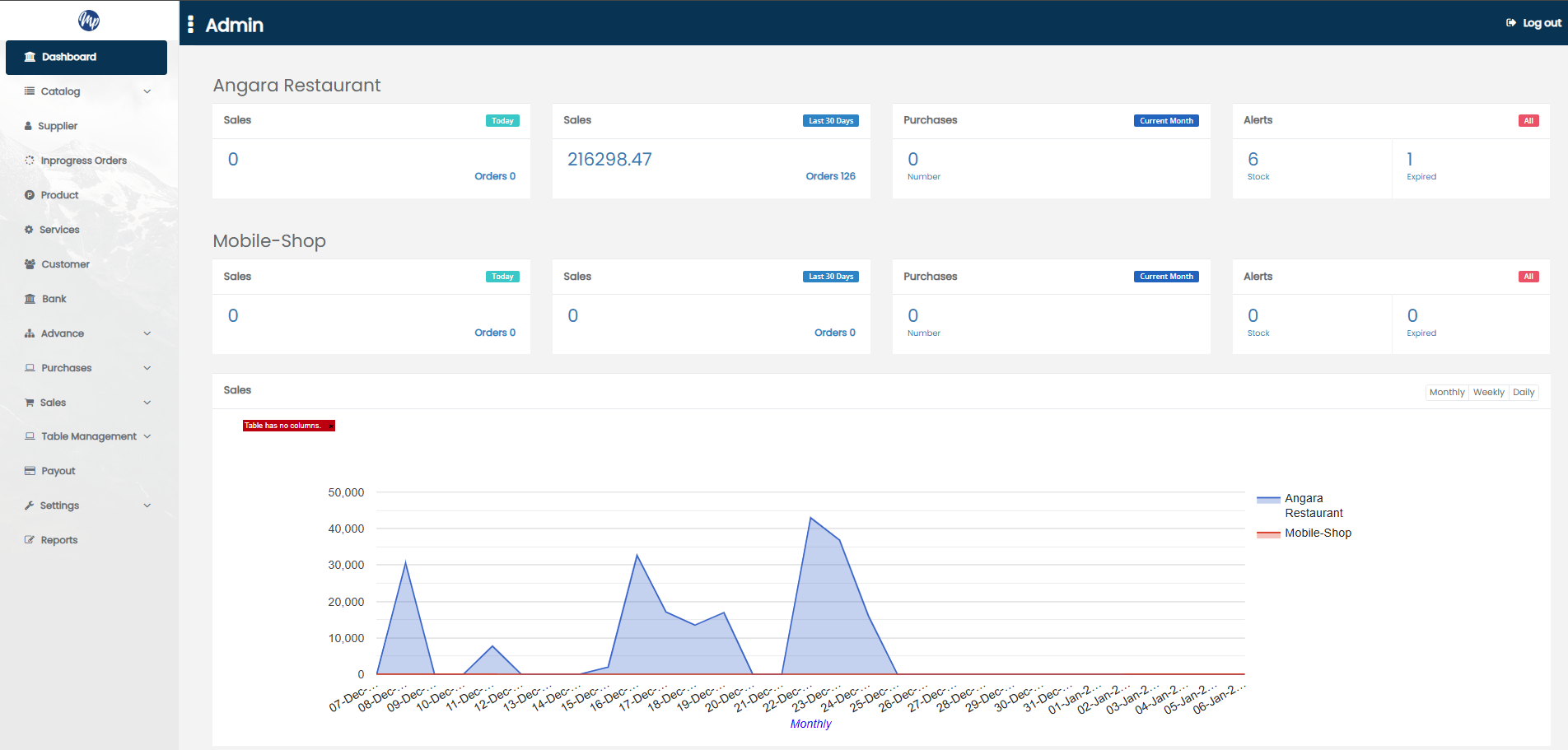Select the Supplier icon in sidebar
Viewport: 1568px width, 750px height.
(30, 125)
